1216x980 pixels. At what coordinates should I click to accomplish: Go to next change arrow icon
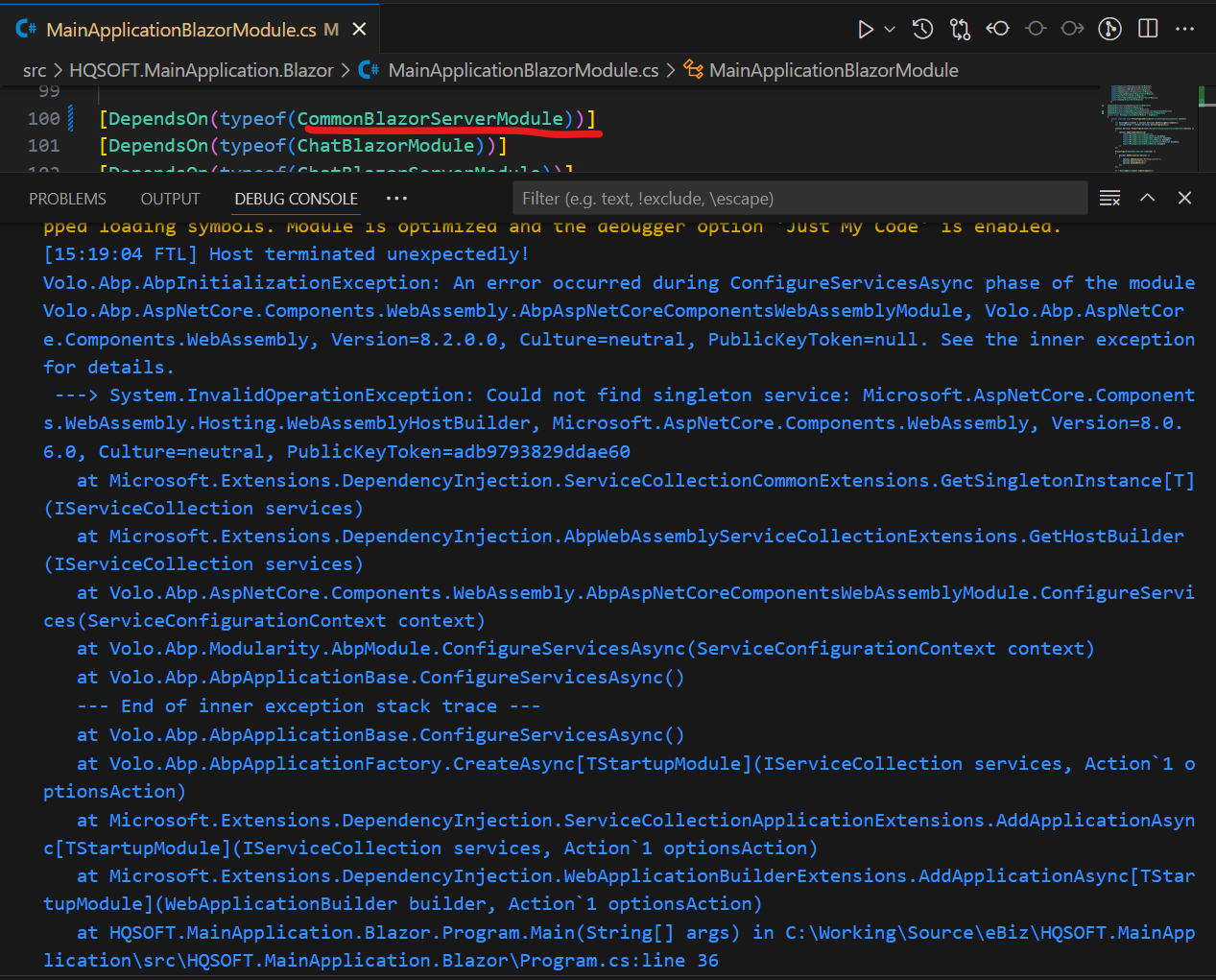point(1072,29)
